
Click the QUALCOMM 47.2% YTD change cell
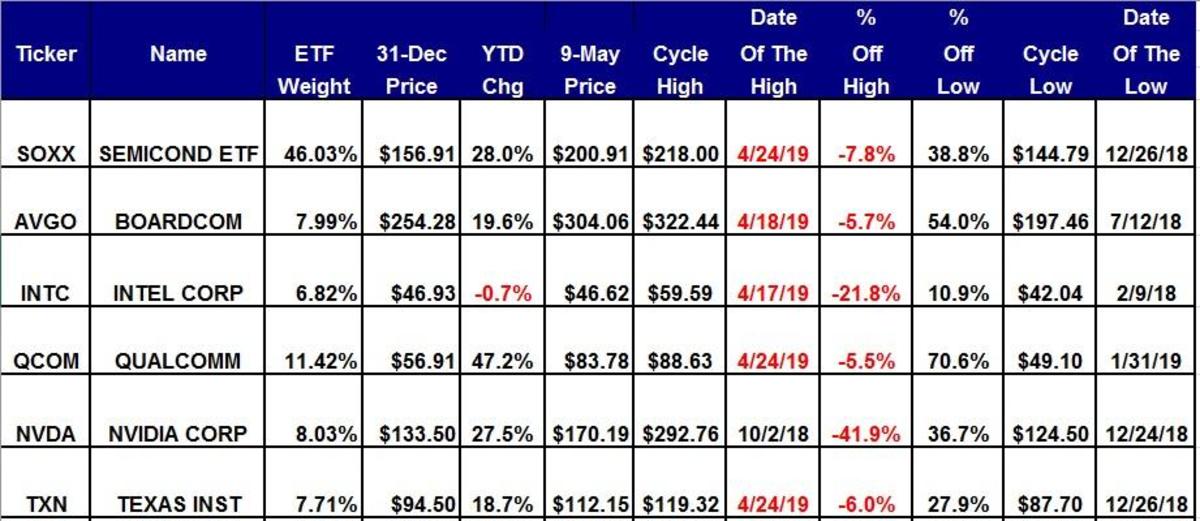(x=502, y=360)
